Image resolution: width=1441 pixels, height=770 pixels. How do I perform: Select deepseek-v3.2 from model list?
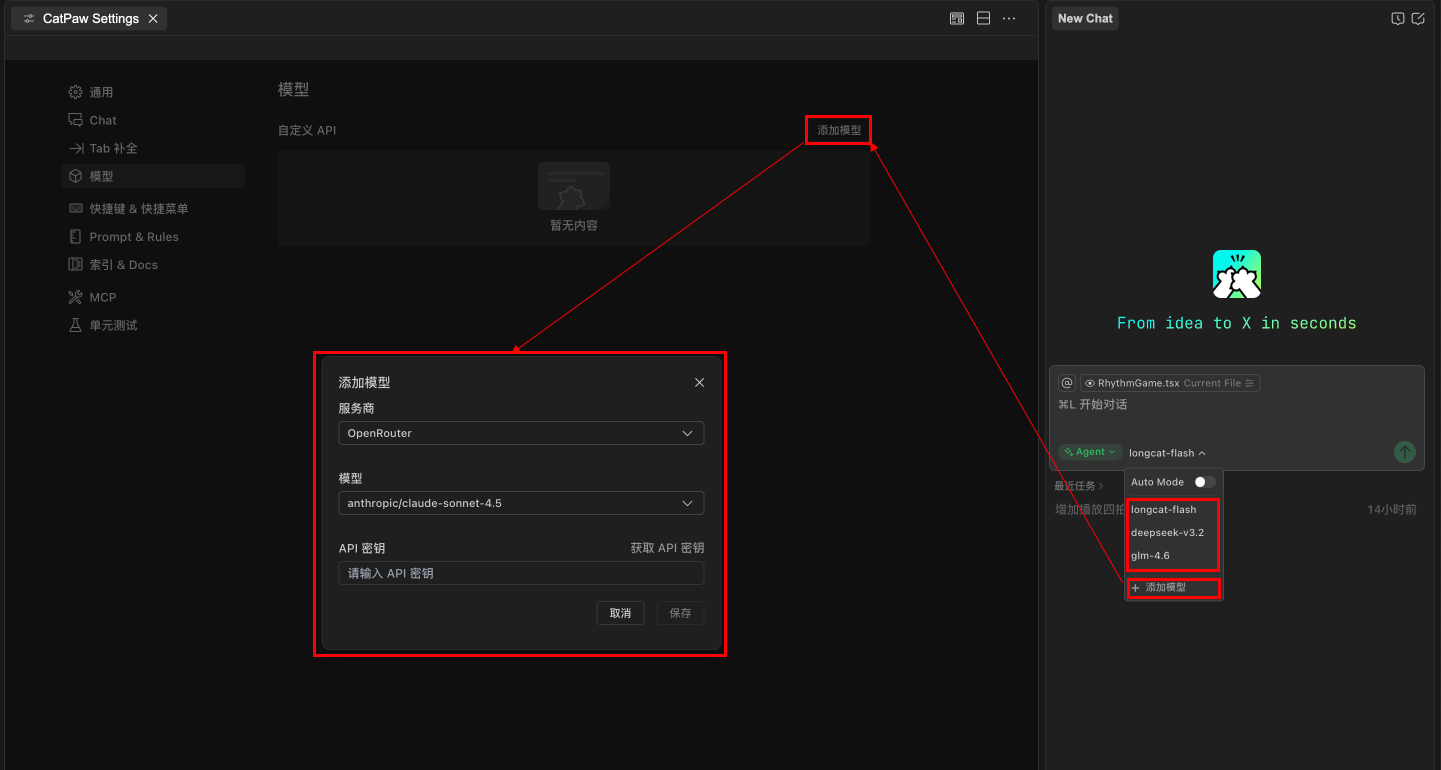tap(1167, 532)
